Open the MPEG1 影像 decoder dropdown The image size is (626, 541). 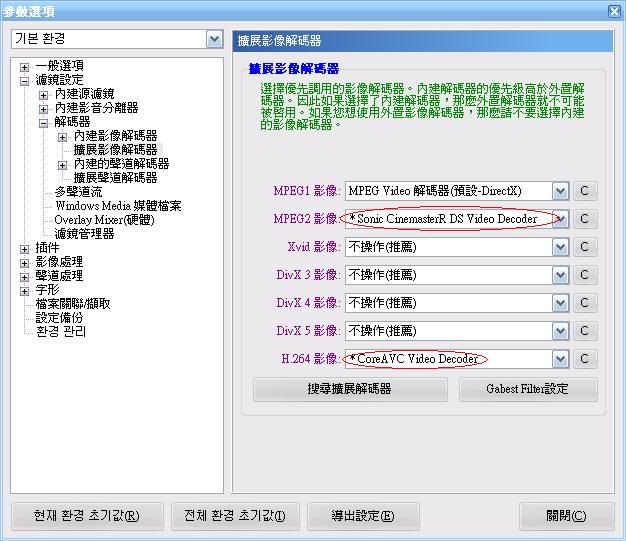click(560, 191)
